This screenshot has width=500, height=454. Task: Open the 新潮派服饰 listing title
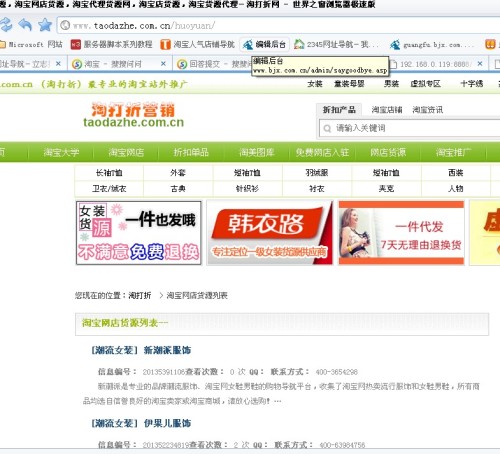click(x=167, y=350)
